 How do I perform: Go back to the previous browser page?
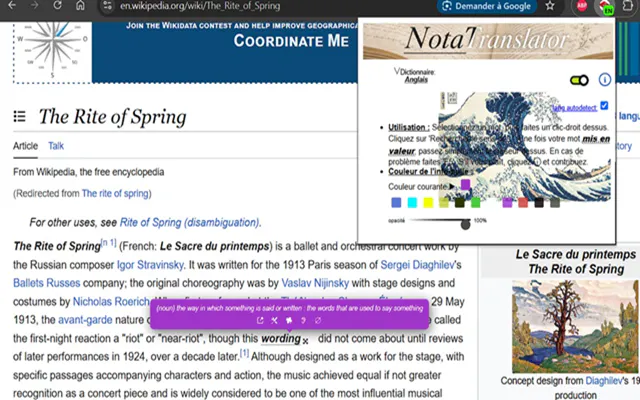(12, 5)
